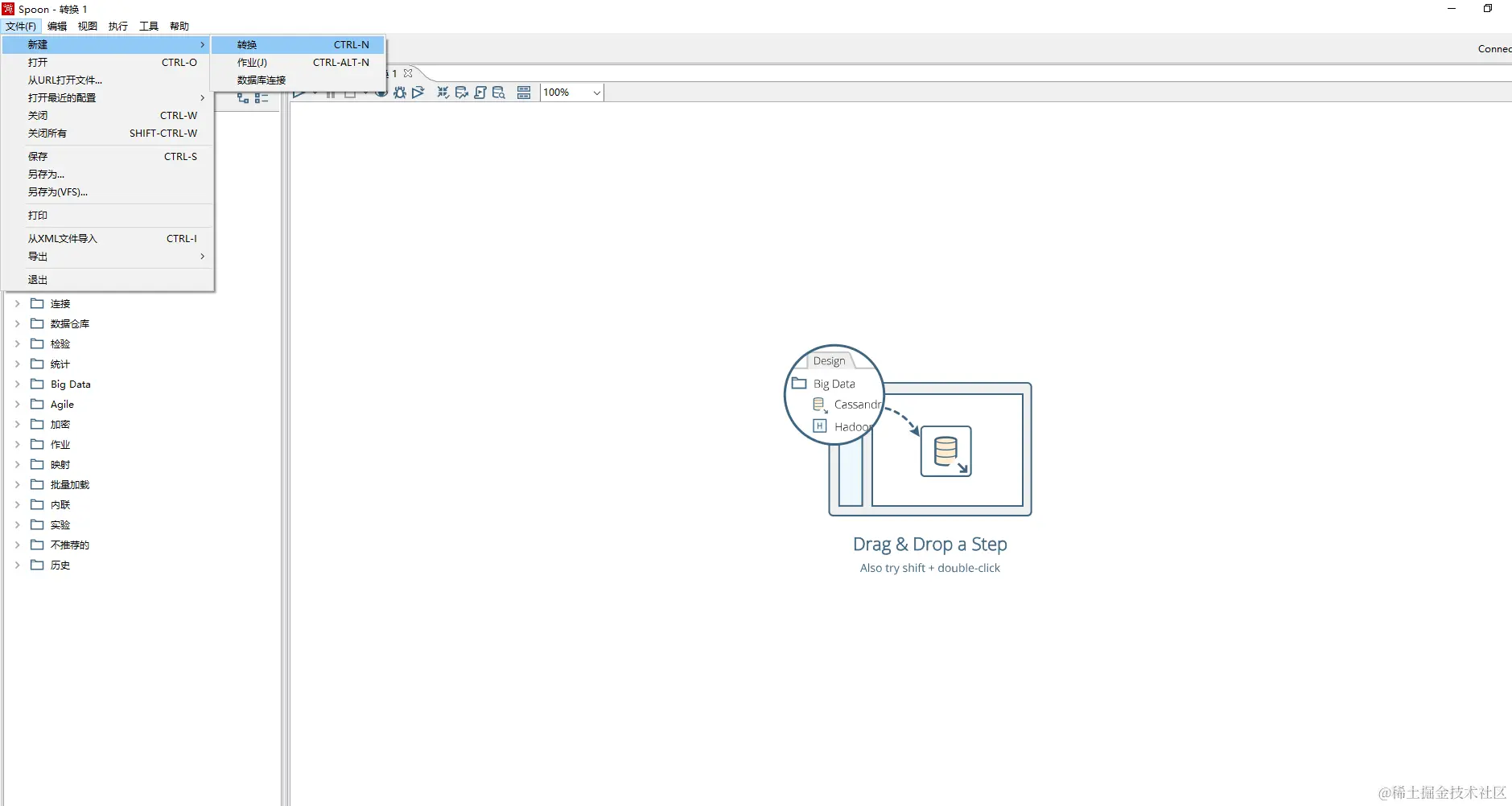Screen dimensions: 1512x806
Task: Expand the Agile folder
Action: [x=17, y=405]
